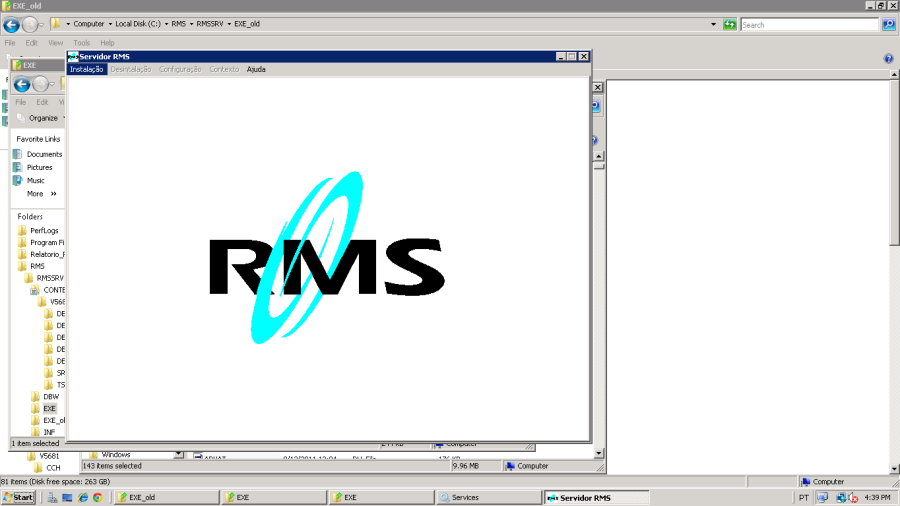Open the Help menu of EXE_old window
900x506 pixels.
(107, 43)
